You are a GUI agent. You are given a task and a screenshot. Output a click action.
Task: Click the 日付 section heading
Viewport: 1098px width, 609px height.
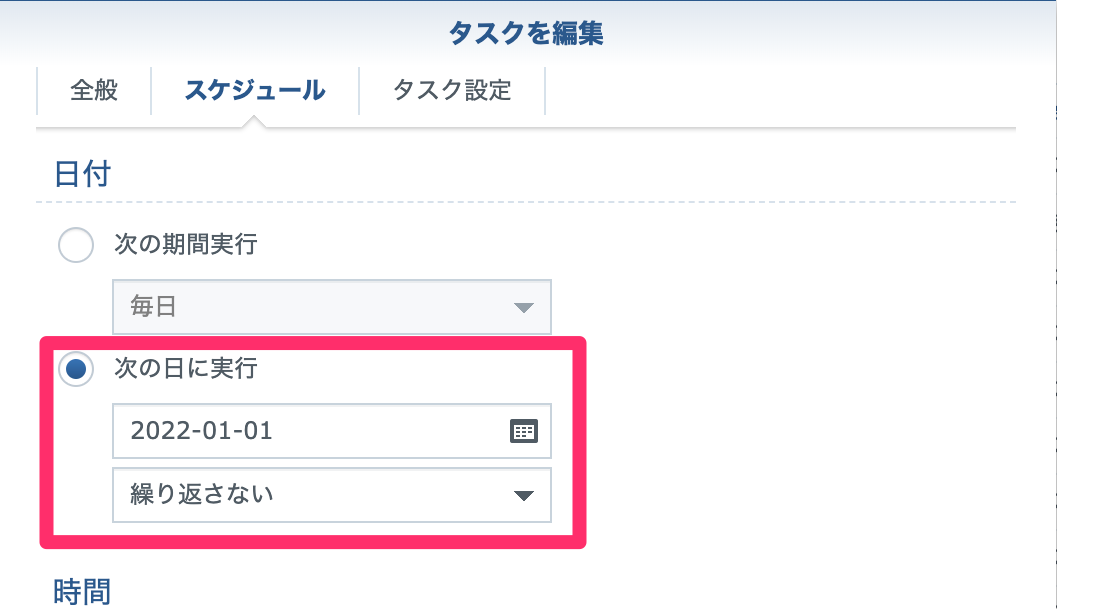click(82, 174)
